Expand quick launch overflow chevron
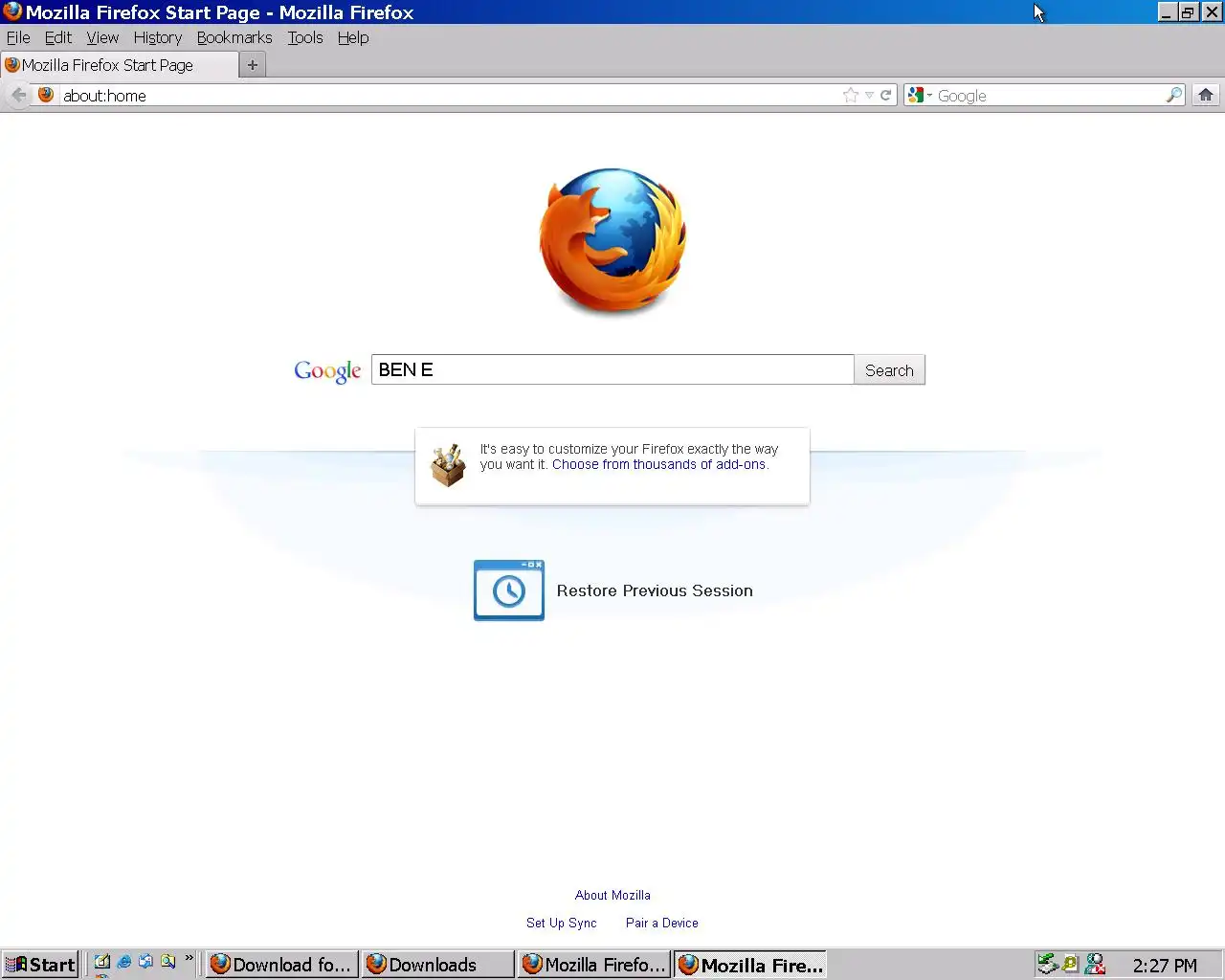The height and width of the screenshot is (980, 1225). click(x=189, y=958)
